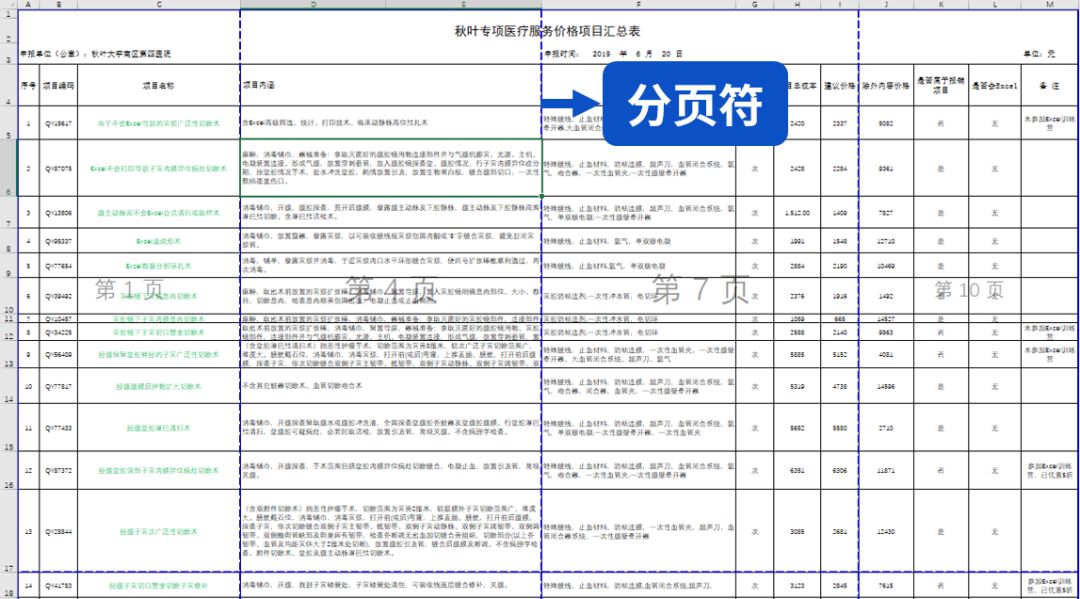Select column header A

[x=27, y=6]
